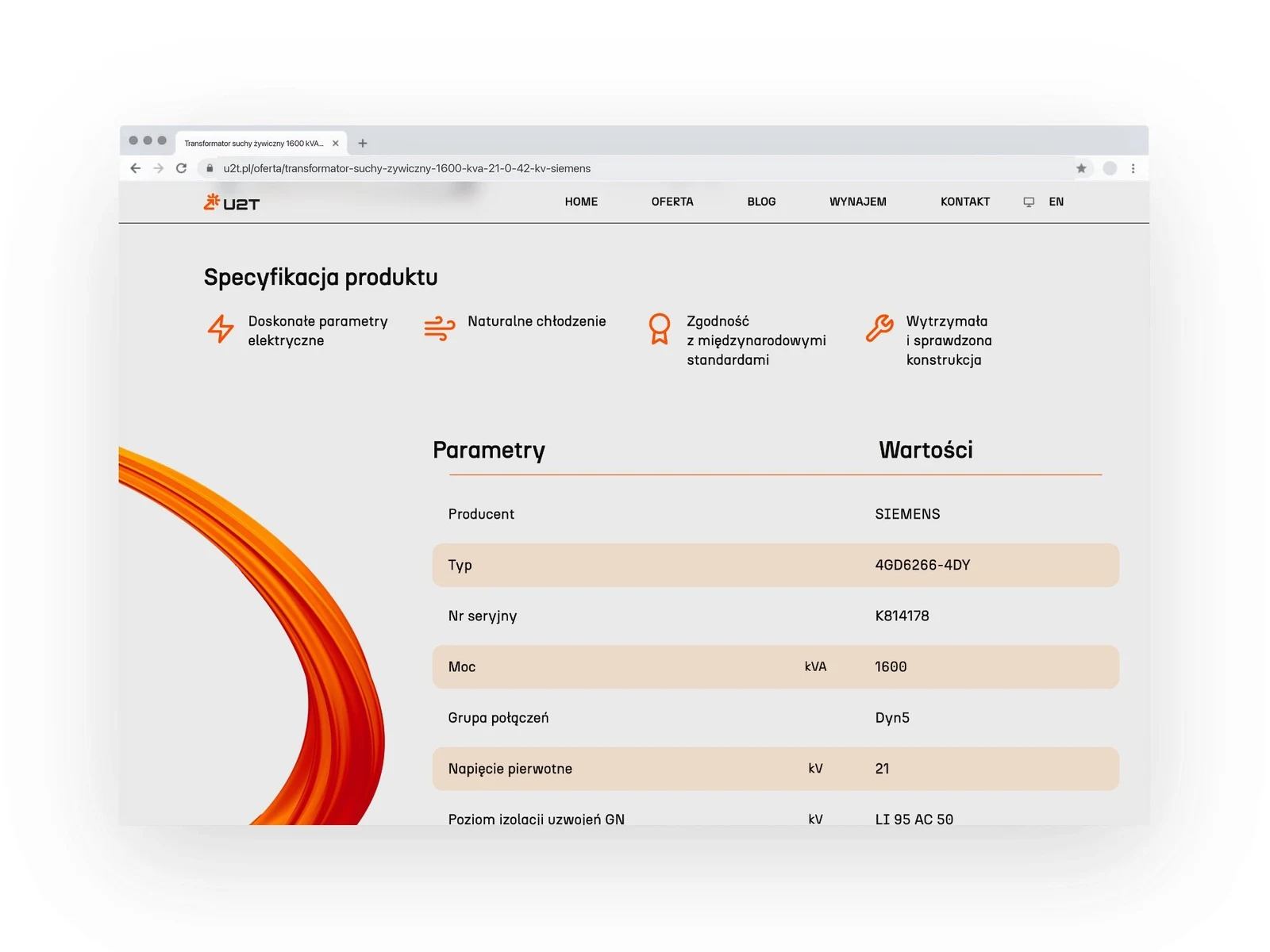Click the Nr seryjny row label
Screen dimensions: 1270x952
(x=483, y=616)
